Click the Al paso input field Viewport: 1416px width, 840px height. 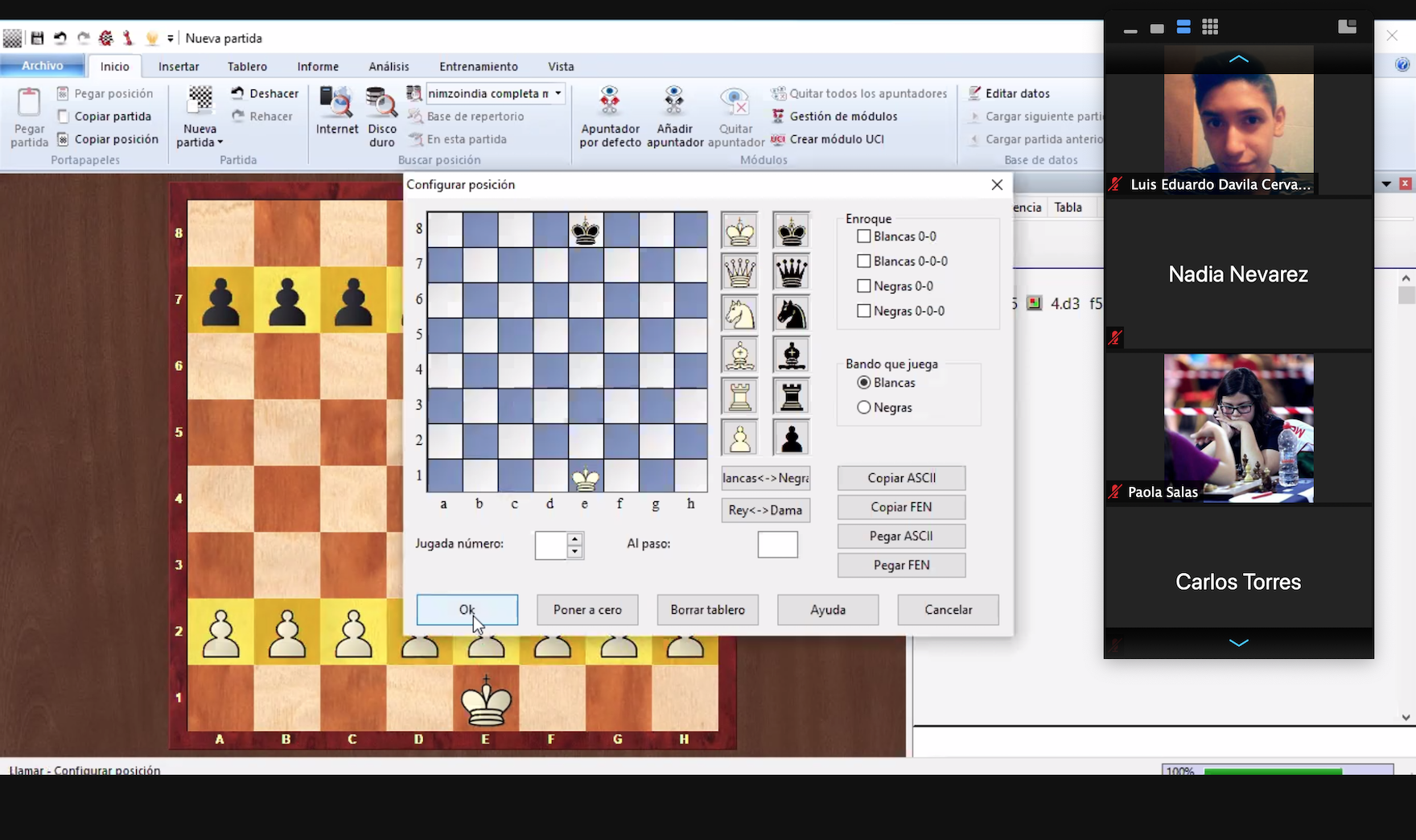tap(777, 545)
